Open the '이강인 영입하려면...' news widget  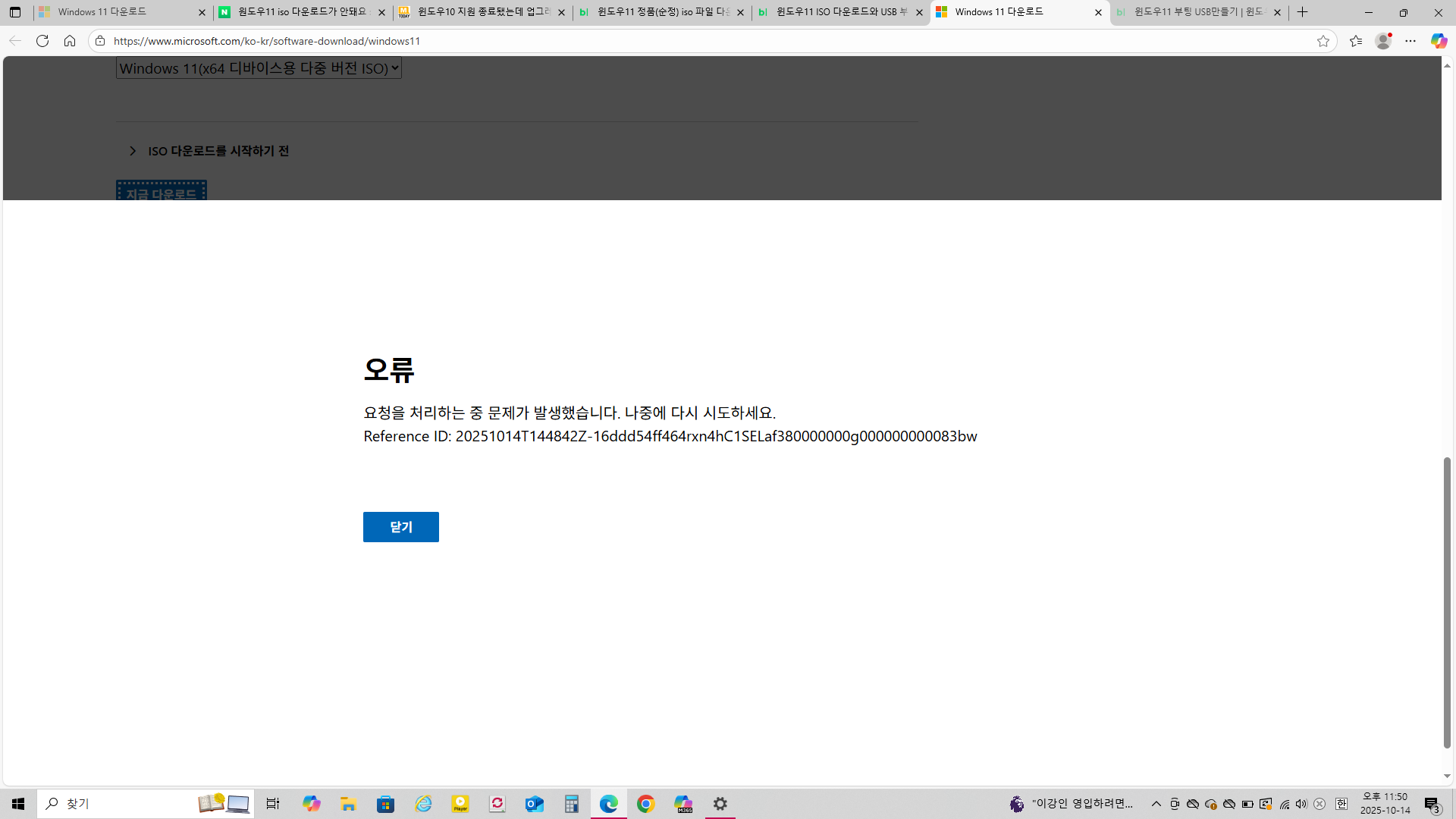pos(1071,804)
